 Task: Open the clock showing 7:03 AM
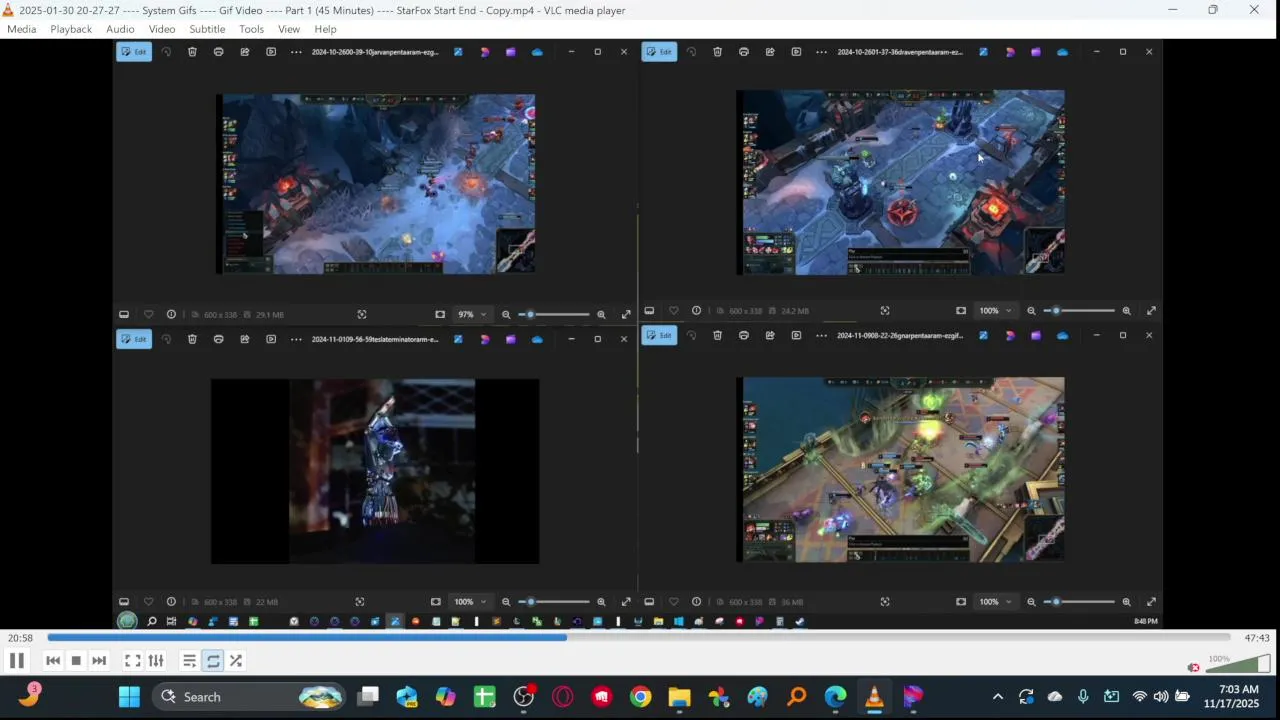(1232, 697)
